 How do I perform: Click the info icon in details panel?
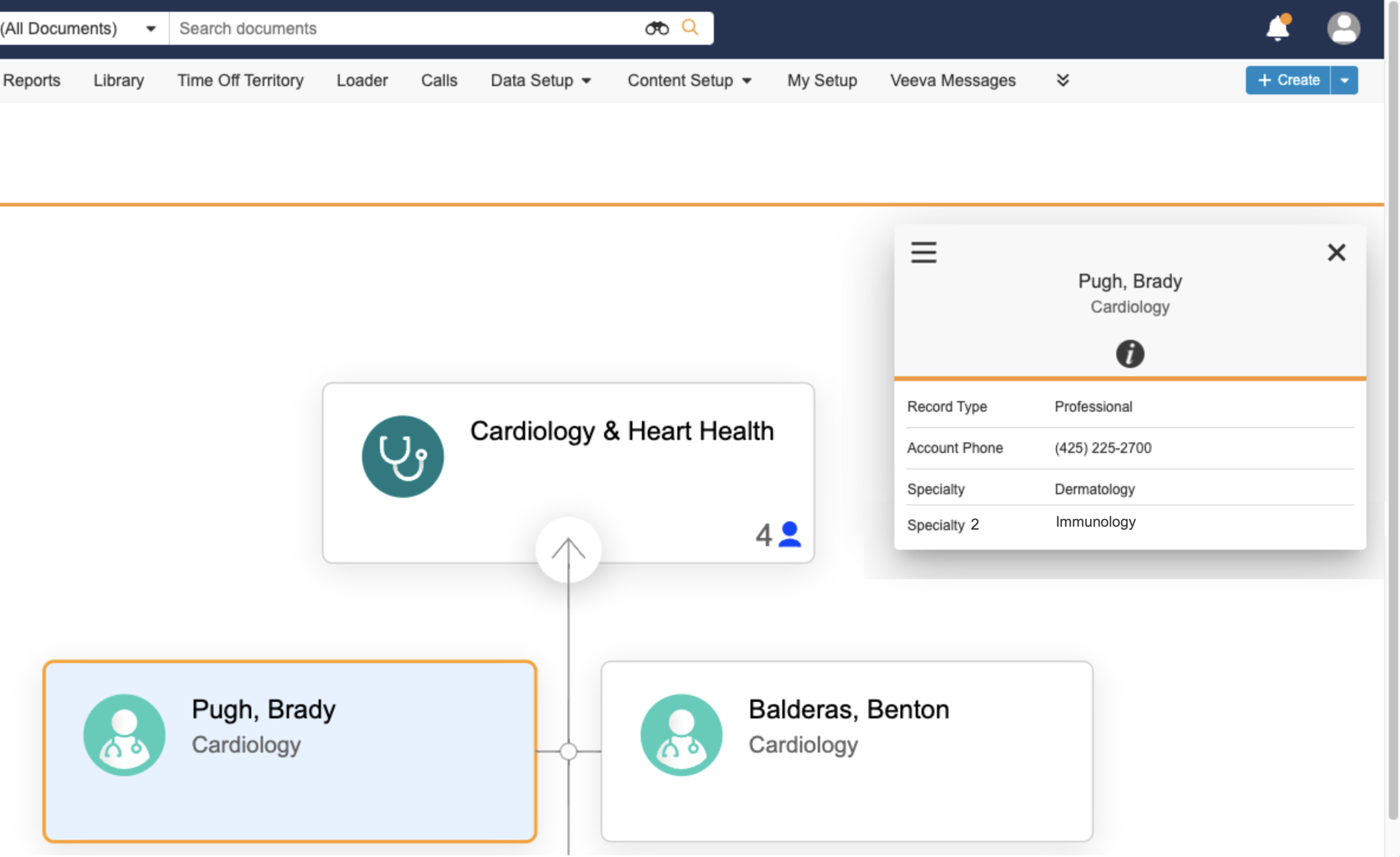1129,354
